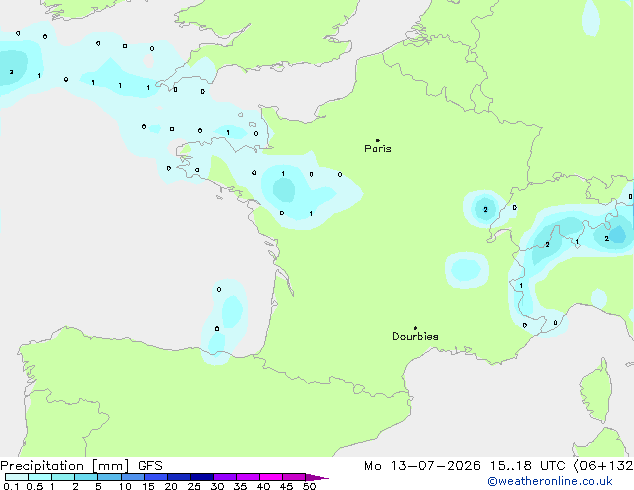Pick the legend swatch for 0.1–0.5 mm
This screenshot has width=634, height=490.
coord(17,477)
